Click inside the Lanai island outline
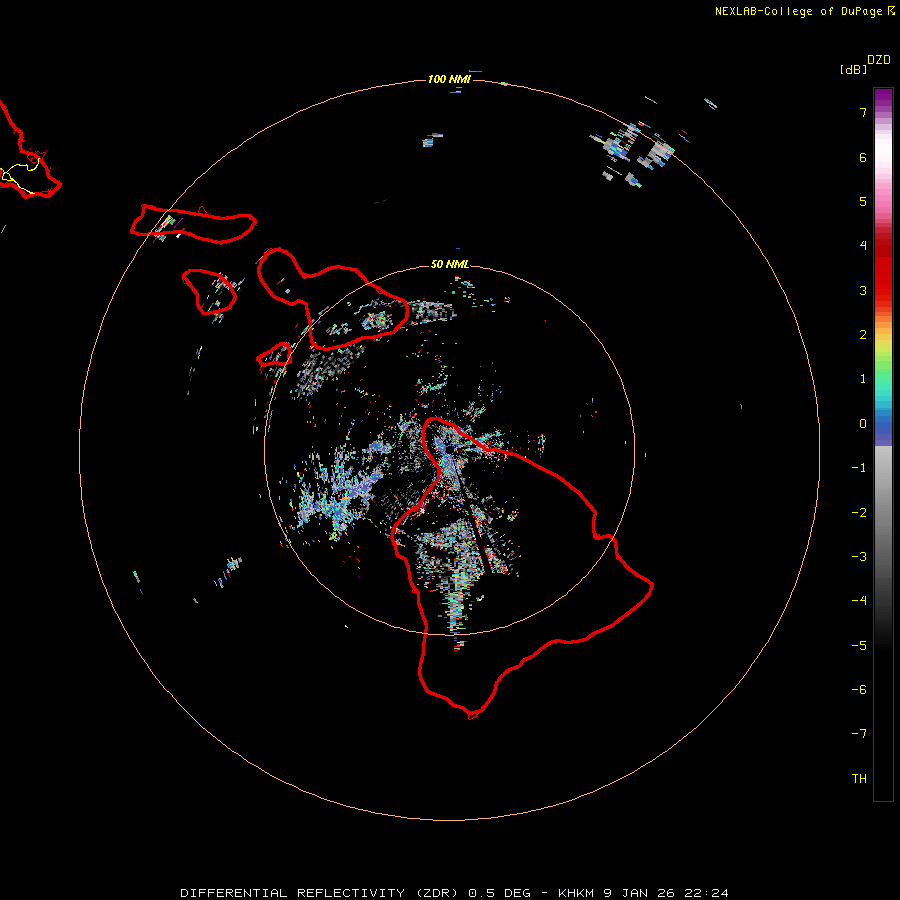The height and width of the screenshot is (900, 900). 209,291
